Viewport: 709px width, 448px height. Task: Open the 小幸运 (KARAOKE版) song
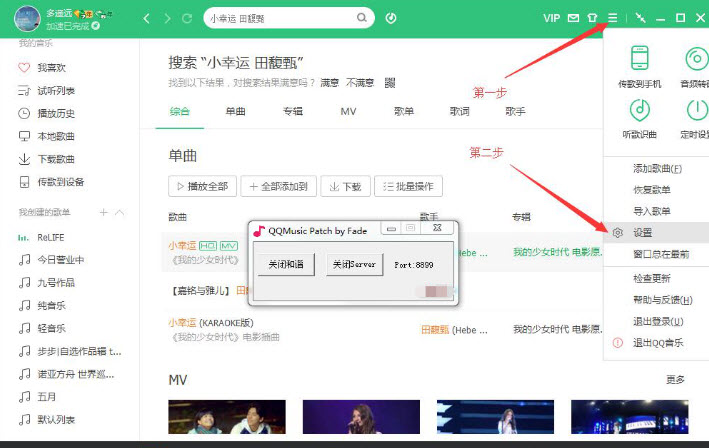(211, 323)
